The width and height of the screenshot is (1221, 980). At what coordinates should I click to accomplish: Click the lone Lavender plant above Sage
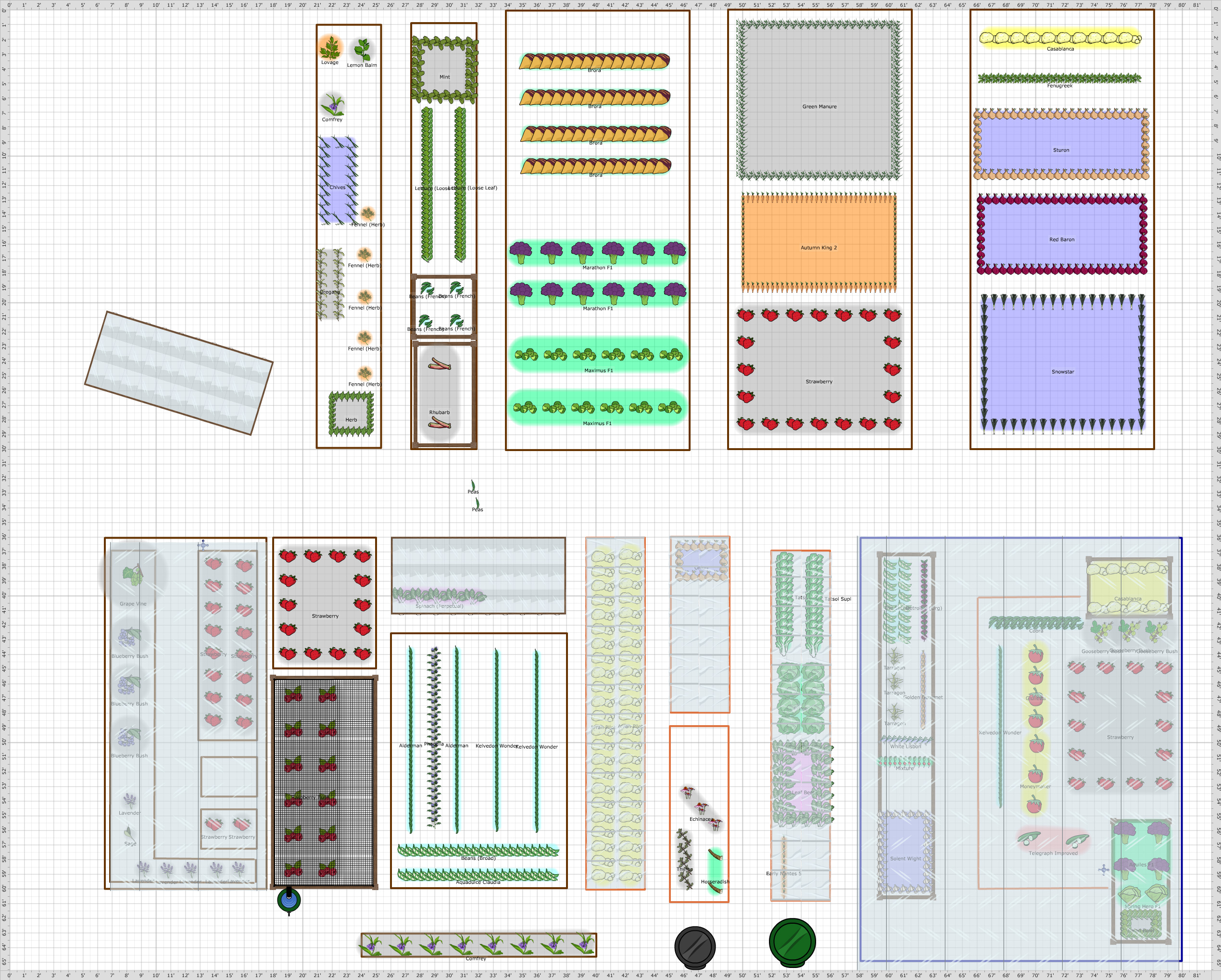(130, 801)
